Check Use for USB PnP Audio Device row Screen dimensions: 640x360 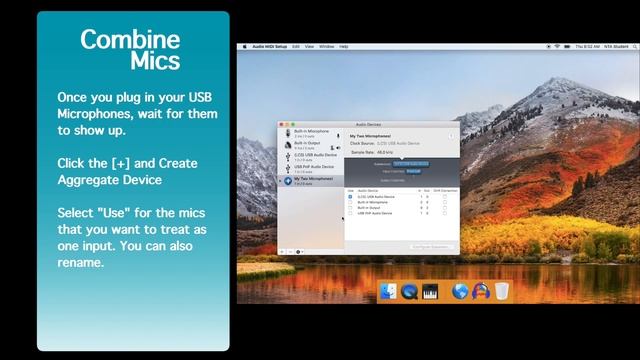click(x=350, y=213)
